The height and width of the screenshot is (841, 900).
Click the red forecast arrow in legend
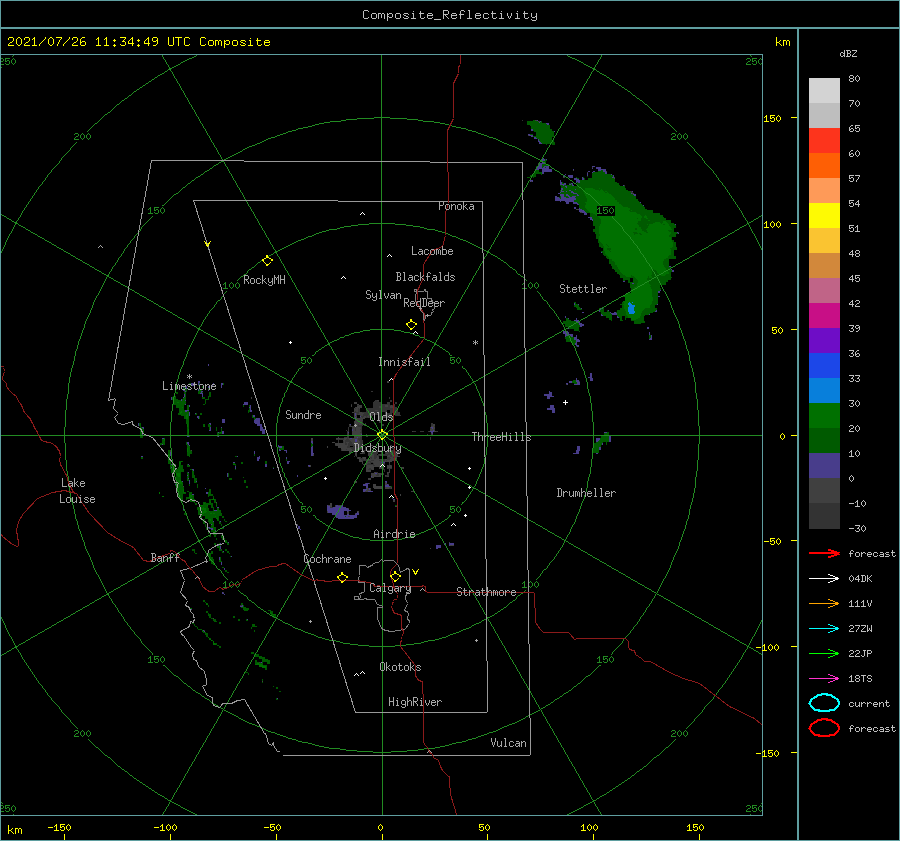click(x=824, y=553)
